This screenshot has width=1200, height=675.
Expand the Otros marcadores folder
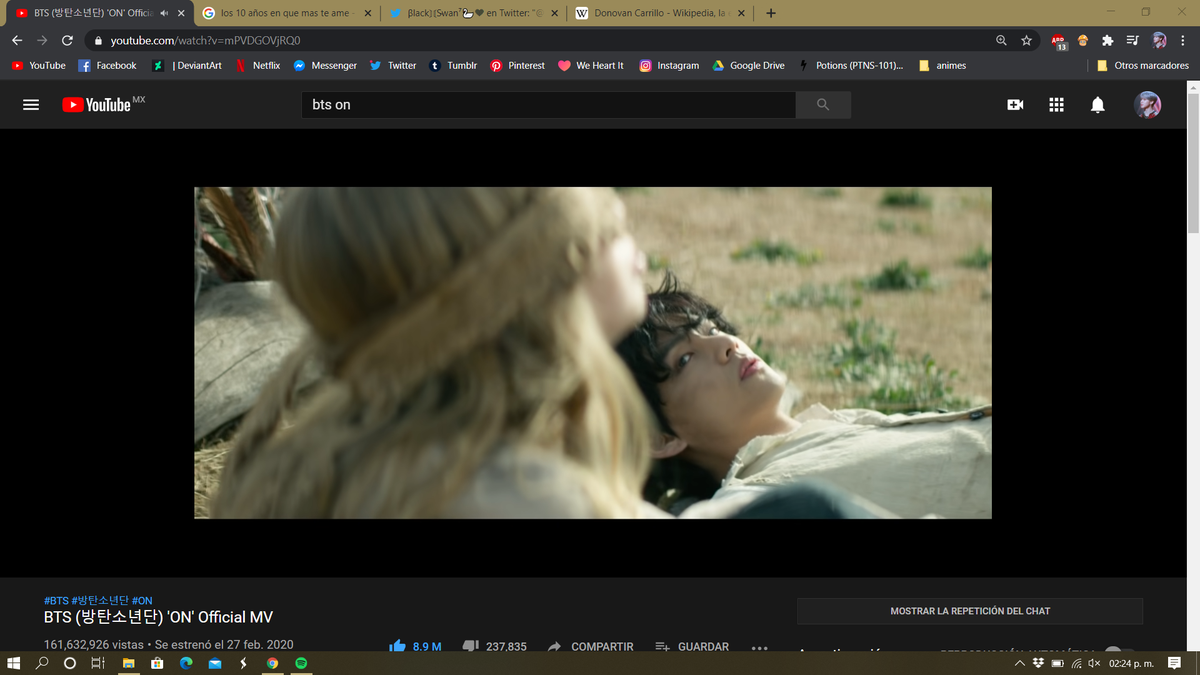click(1142, 65)
